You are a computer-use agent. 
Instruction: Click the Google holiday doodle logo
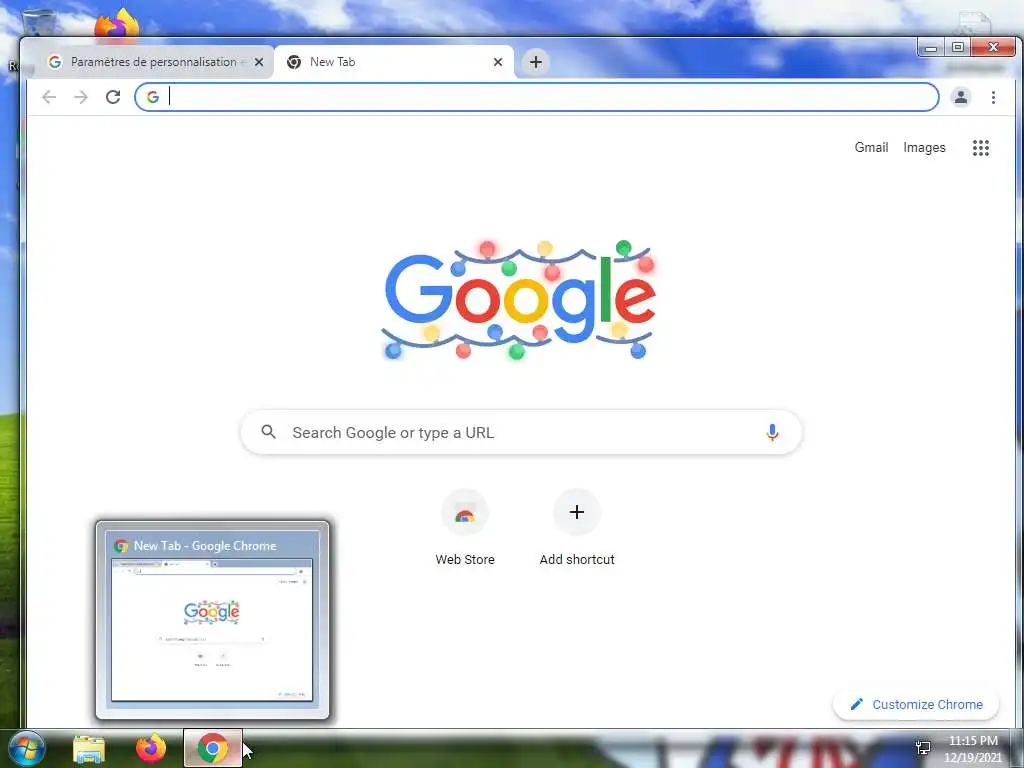coord(519,300)
